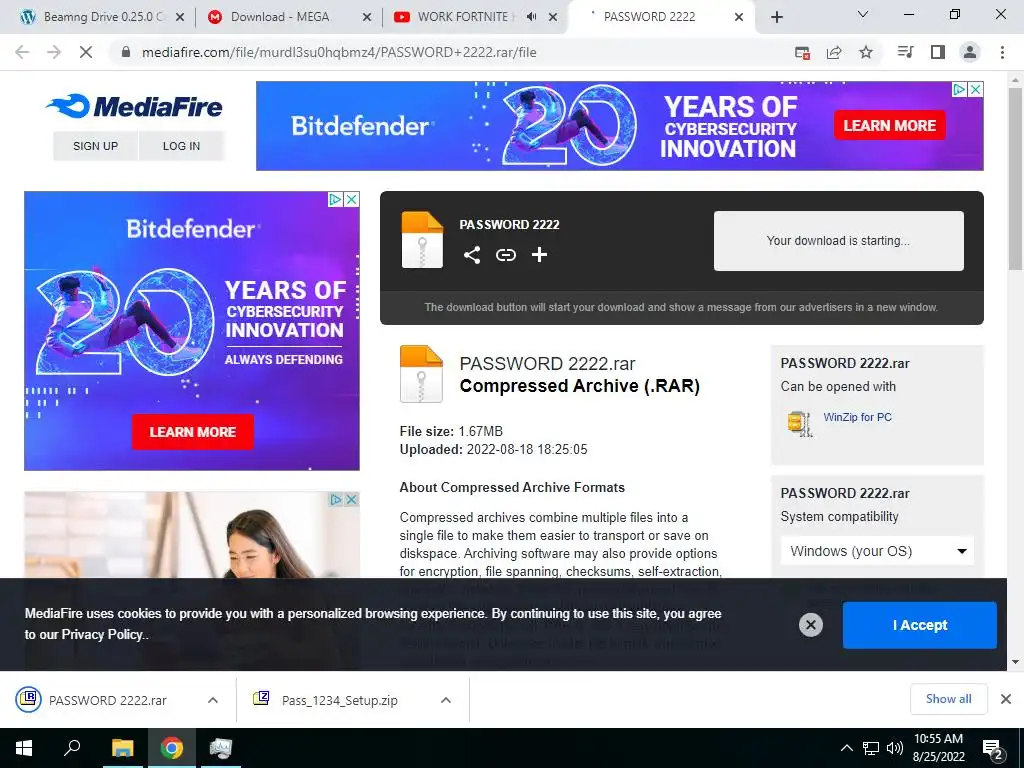
Task: Click the copy link icon under PASSWORD 2222
Action: coord(505,255)
